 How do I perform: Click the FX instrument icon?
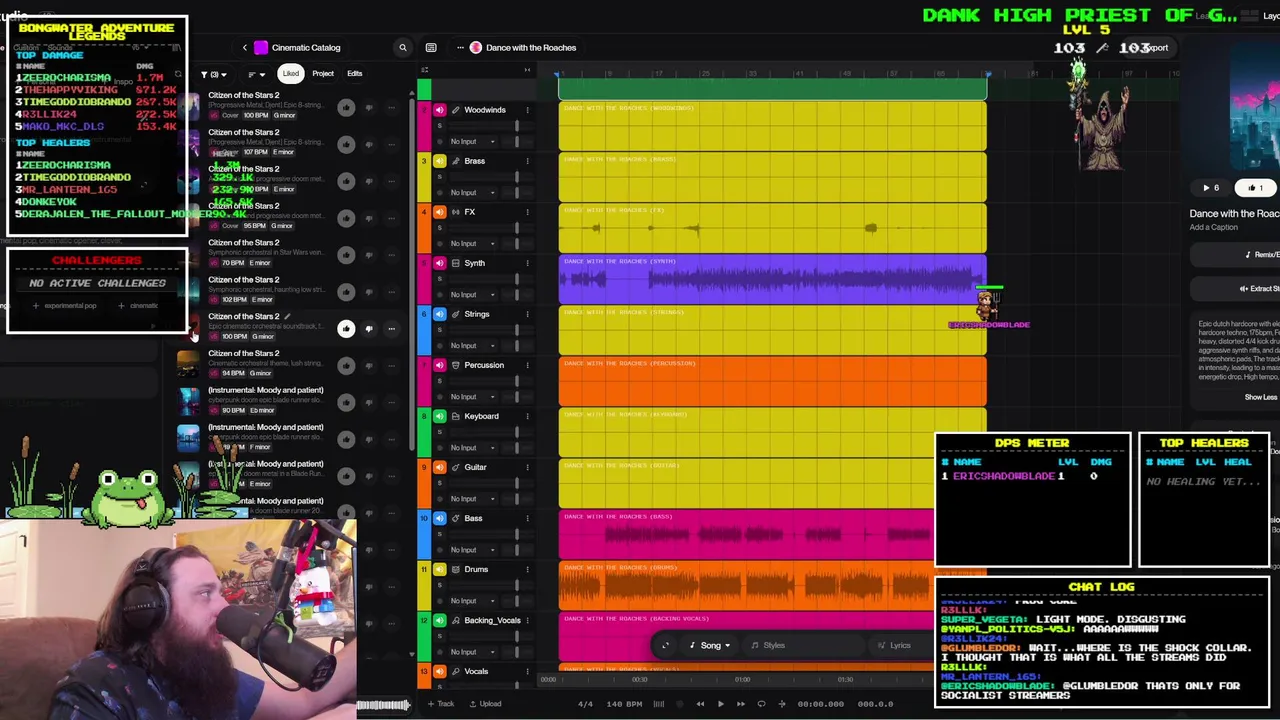tap(456, 212)
